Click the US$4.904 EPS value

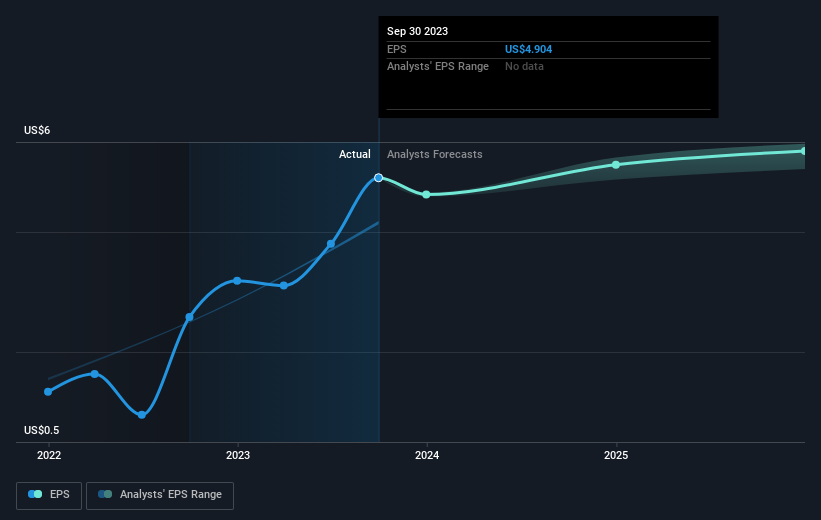(x=528, y=49)
